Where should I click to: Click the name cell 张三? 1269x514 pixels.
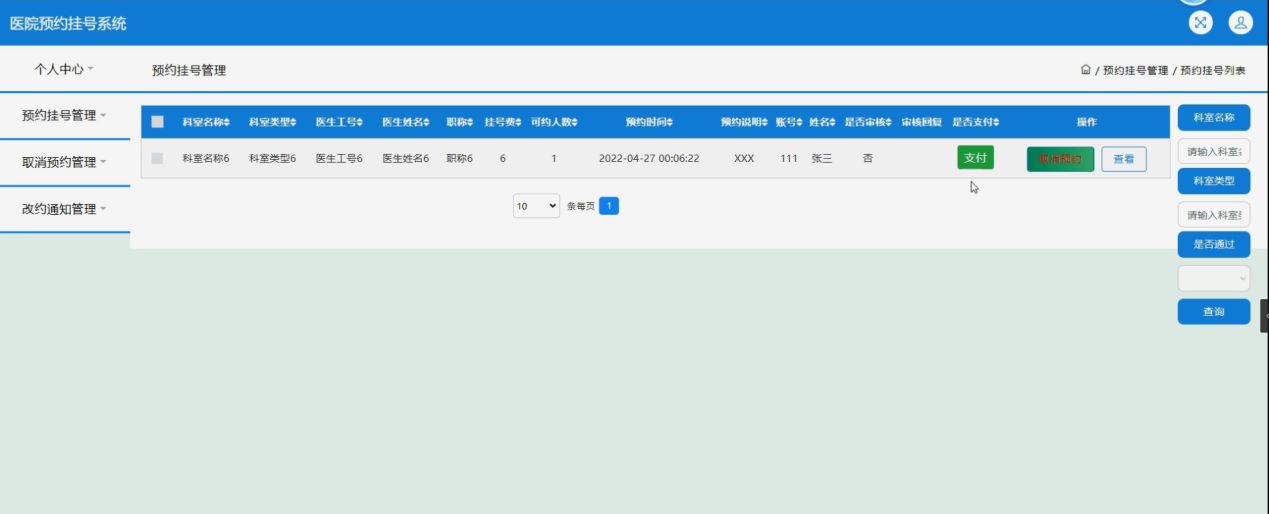821,158
